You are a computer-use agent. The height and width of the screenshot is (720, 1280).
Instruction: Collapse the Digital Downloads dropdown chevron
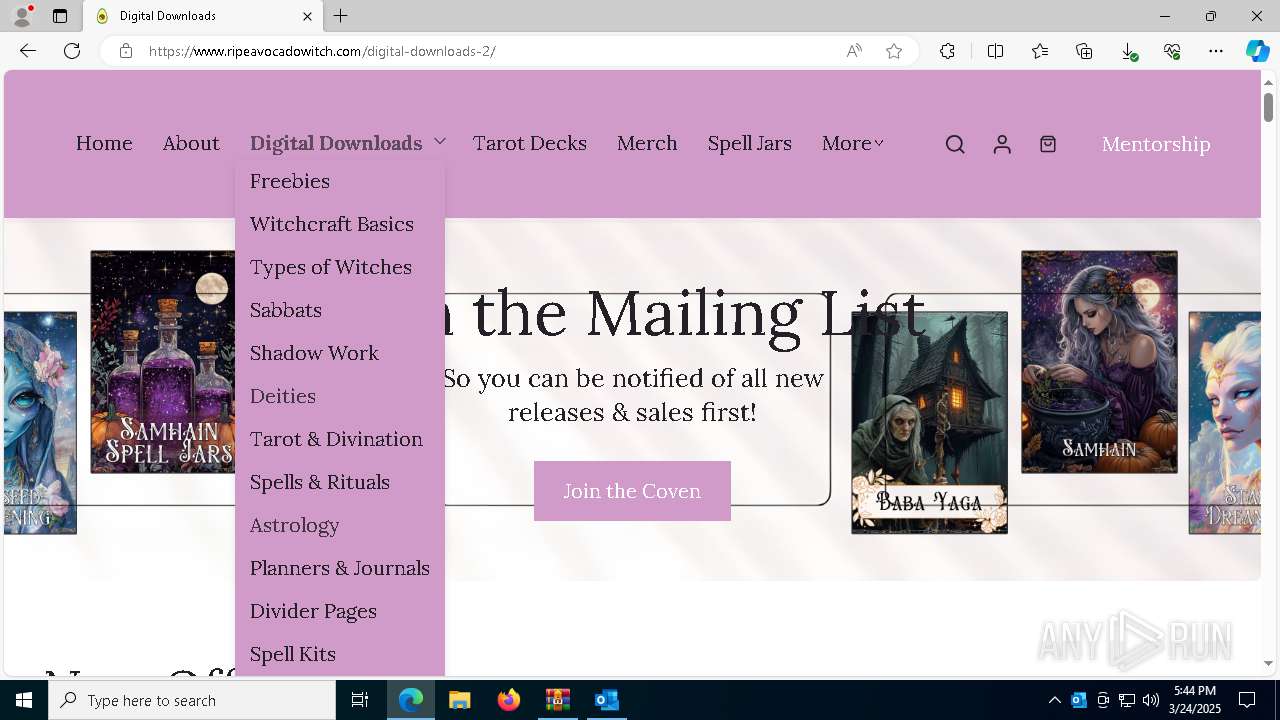440,142
